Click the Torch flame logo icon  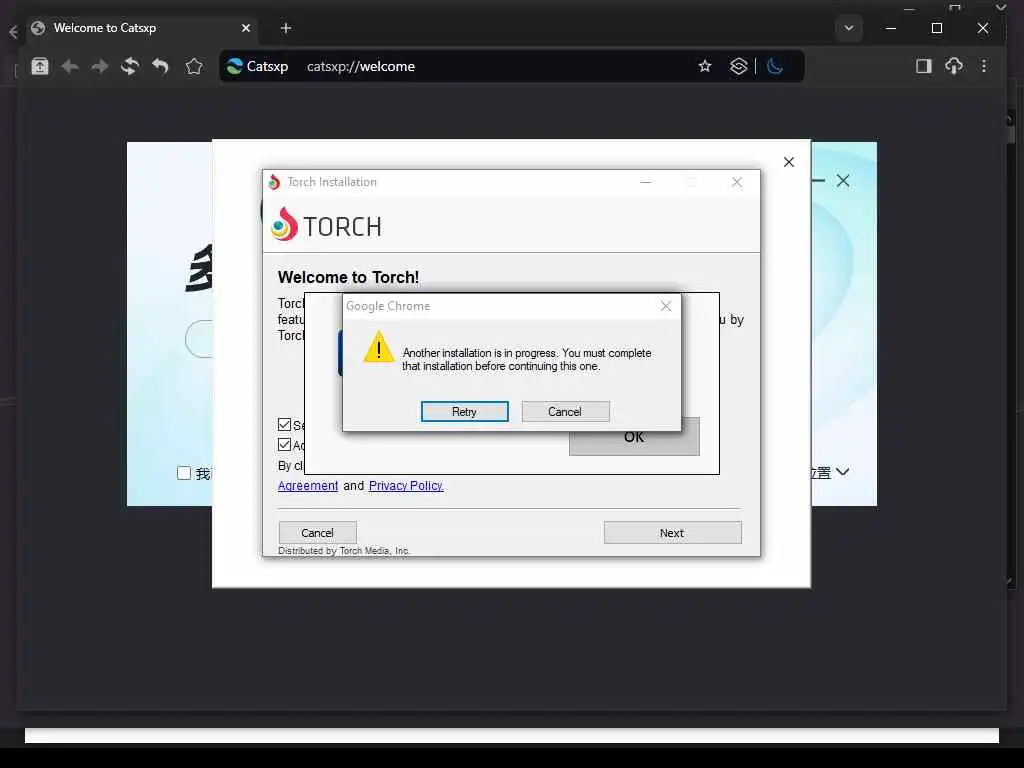[285, 224]
